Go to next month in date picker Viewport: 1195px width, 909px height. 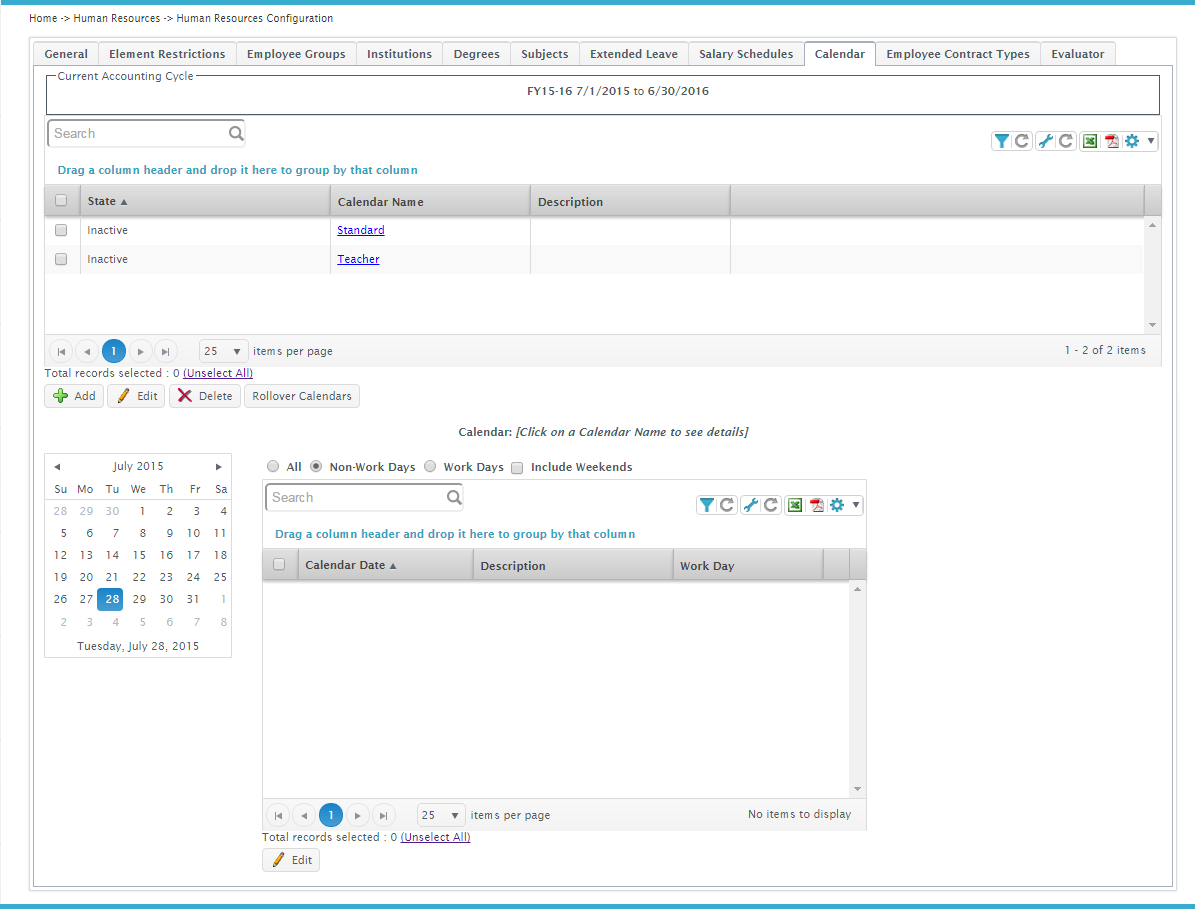tap(219, 466)
